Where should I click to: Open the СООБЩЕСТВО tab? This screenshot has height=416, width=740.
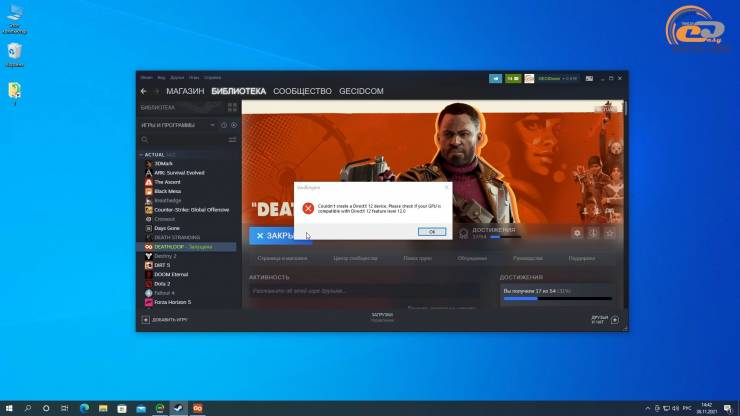click(302, 91)
